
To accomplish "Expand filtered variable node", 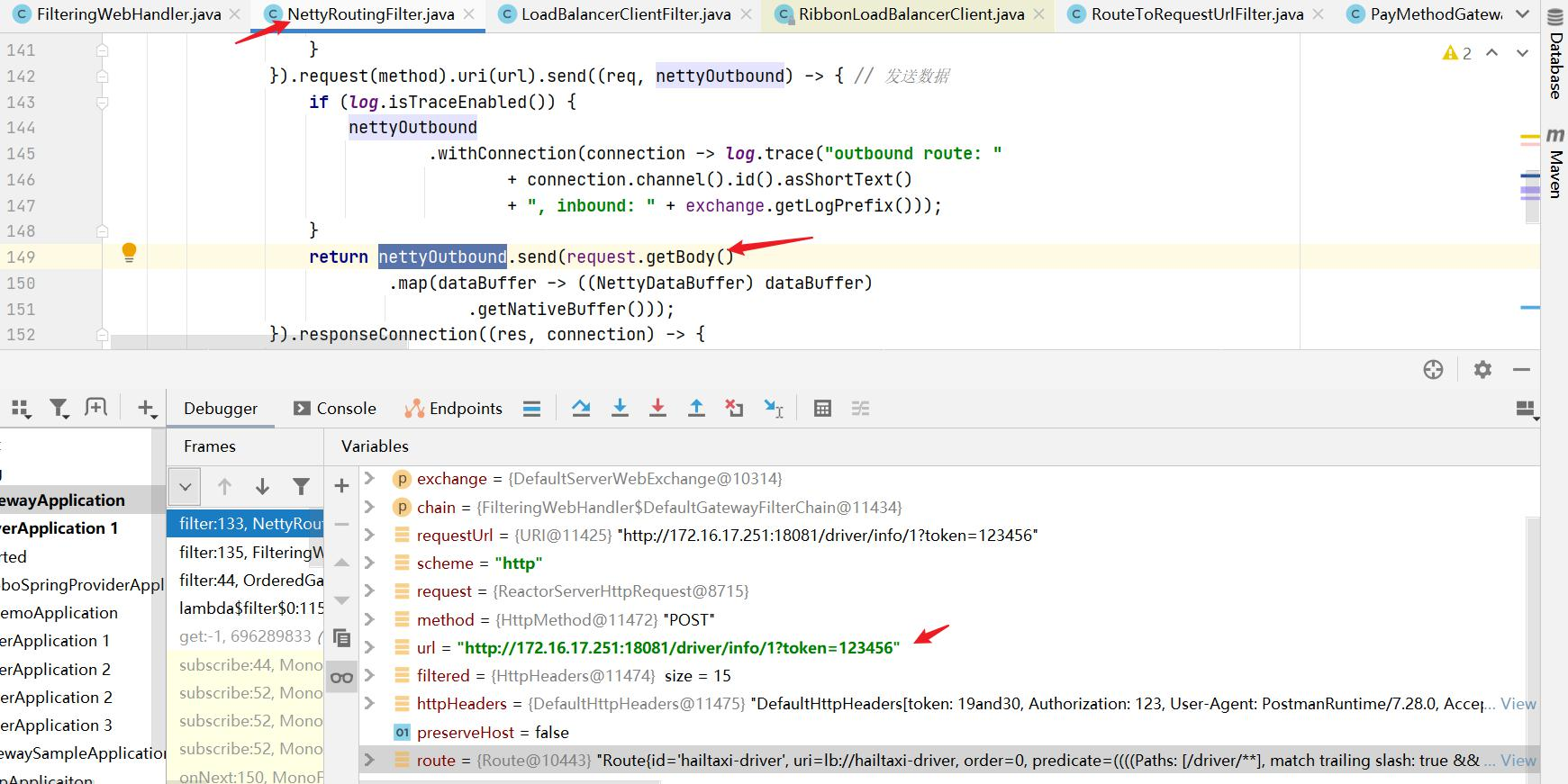I will (x=369, y=675).
